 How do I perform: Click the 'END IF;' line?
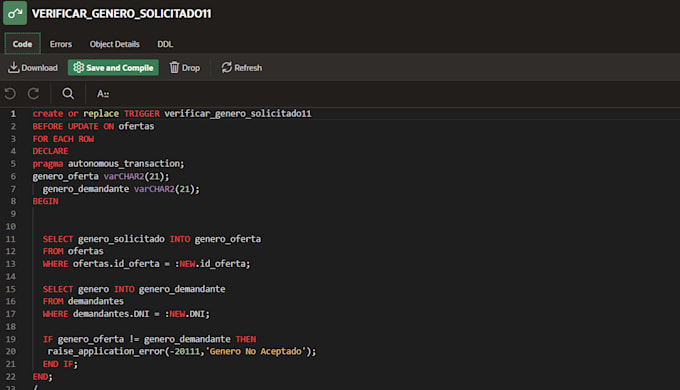(x=60, y=364)
